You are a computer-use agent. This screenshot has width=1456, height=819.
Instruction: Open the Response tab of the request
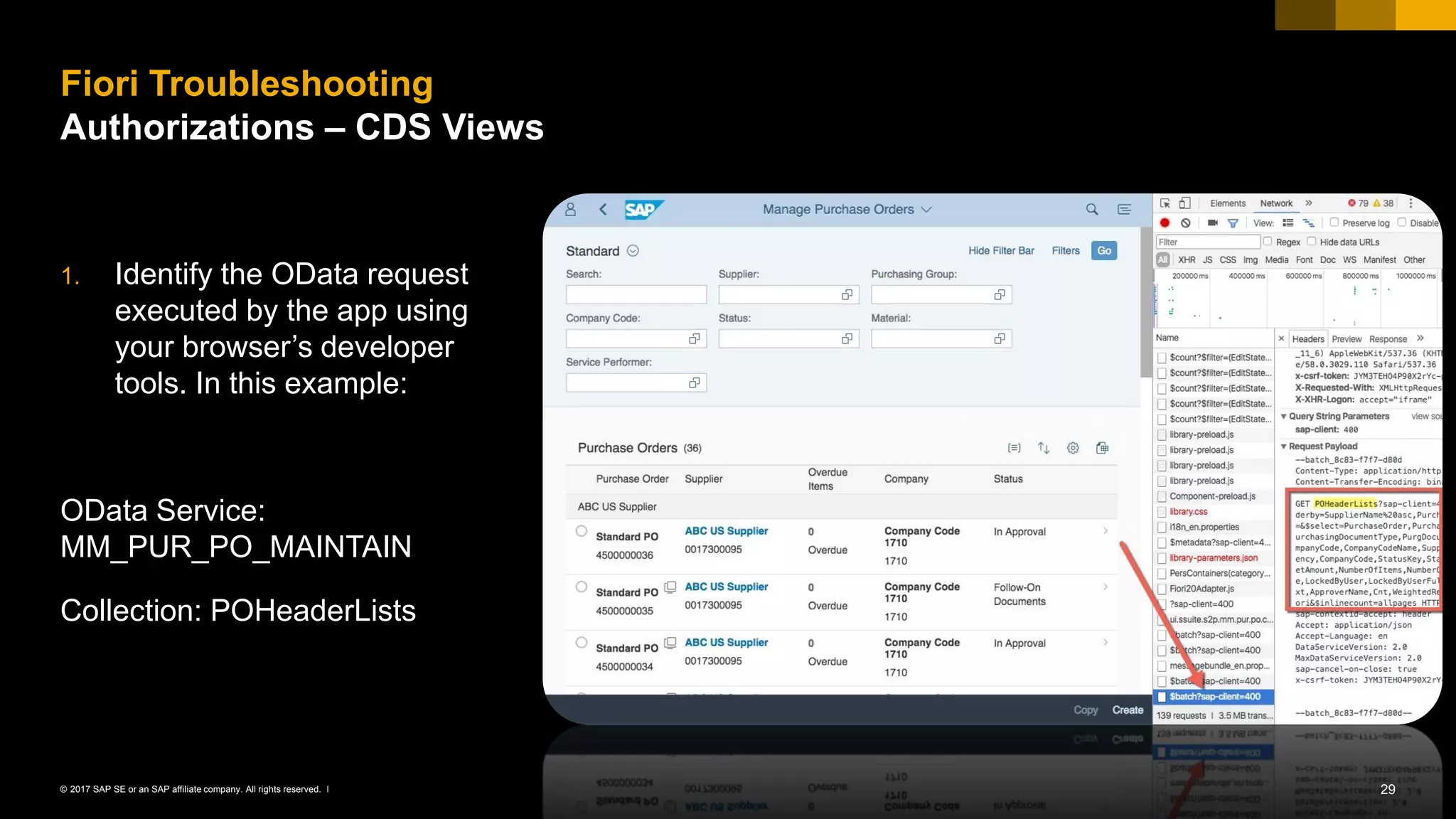(1388, 339)
